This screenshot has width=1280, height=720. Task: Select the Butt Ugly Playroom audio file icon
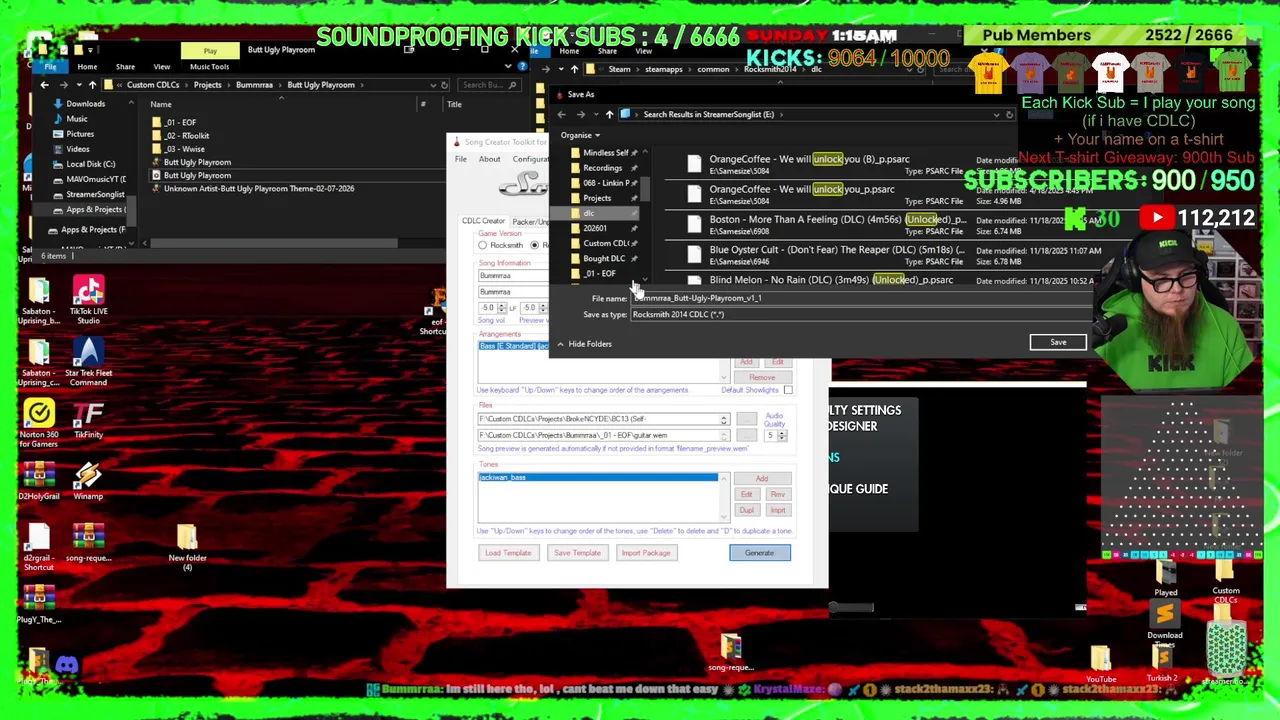tap(156, 162)
